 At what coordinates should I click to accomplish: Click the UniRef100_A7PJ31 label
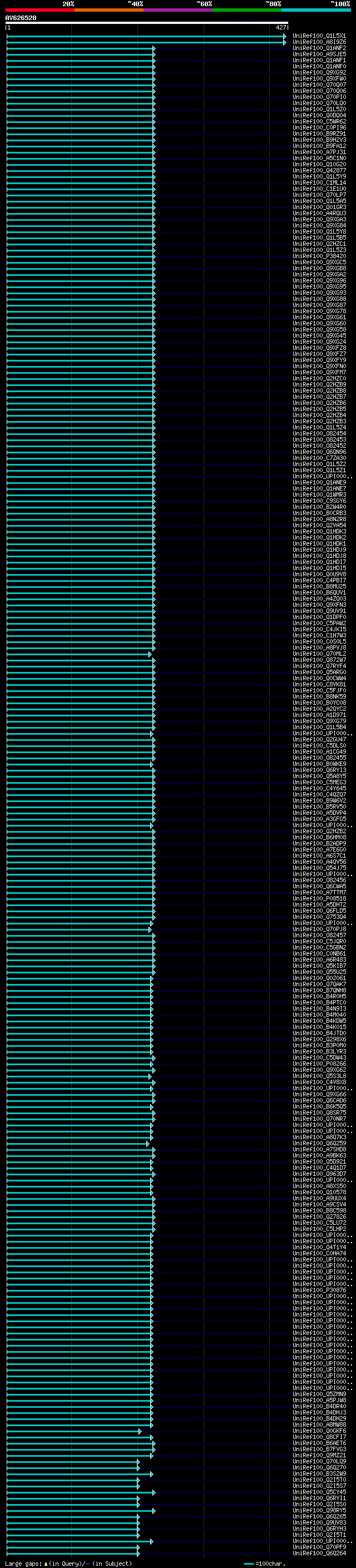click(319, 152)
